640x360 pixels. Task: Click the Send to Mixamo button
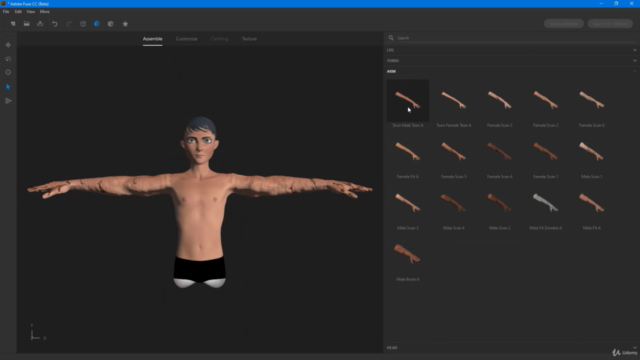coord(564,24)
